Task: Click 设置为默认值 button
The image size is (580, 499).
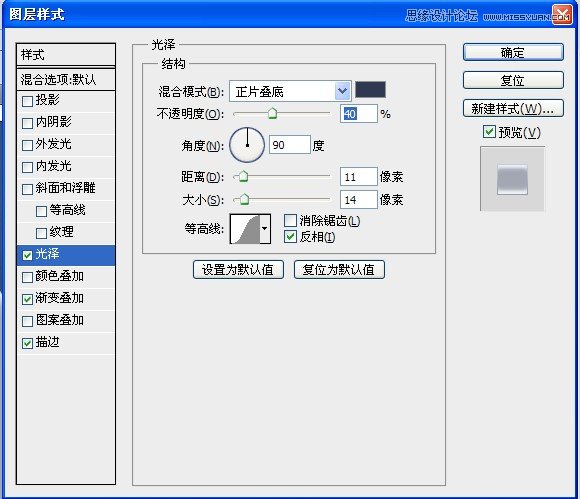Action: click(x=238, y=269)
